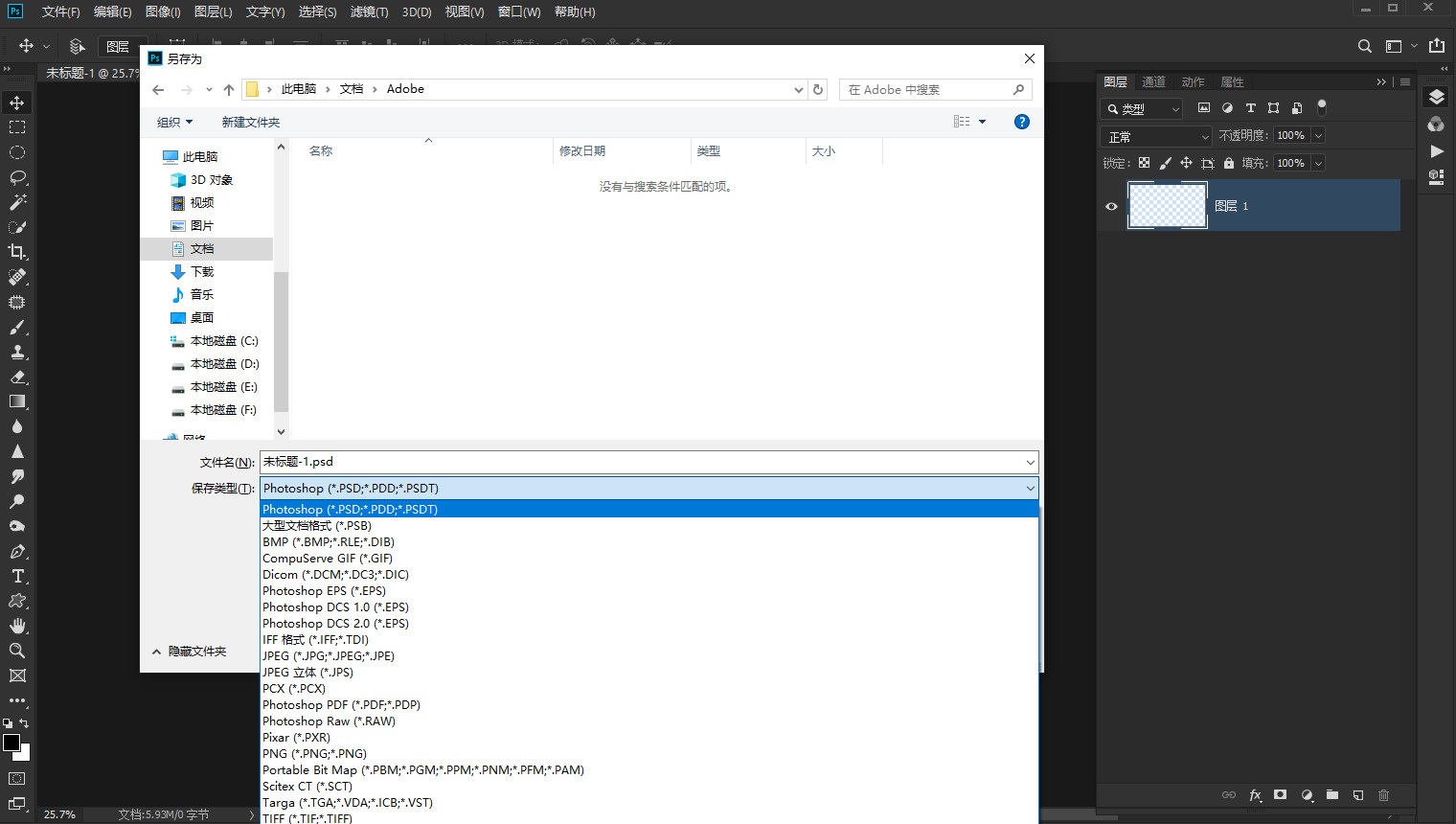Create new adjustment layer icon
Viewport: 1456px width, 824px height.
pos(1307,795)
